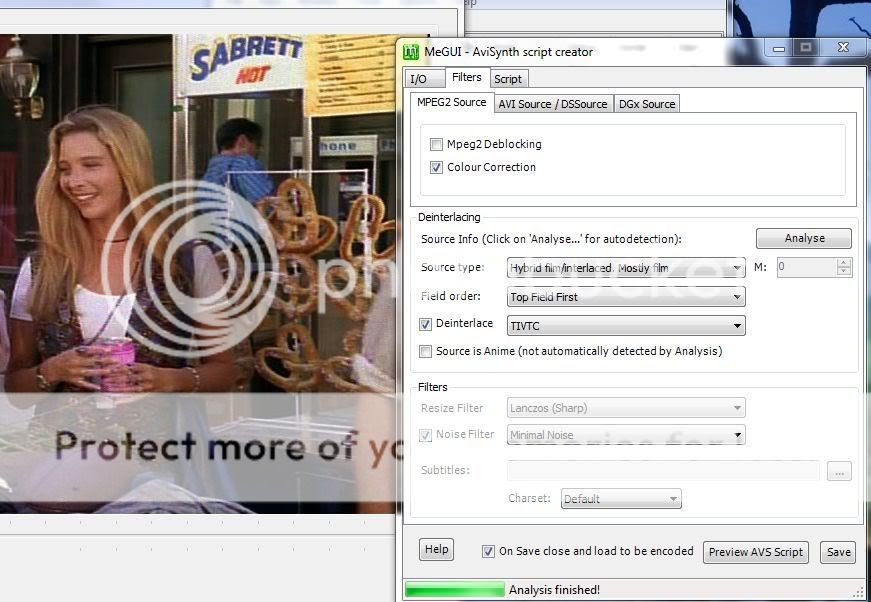Click the MeGUI application icon in title bar

(x=411, y=52)
